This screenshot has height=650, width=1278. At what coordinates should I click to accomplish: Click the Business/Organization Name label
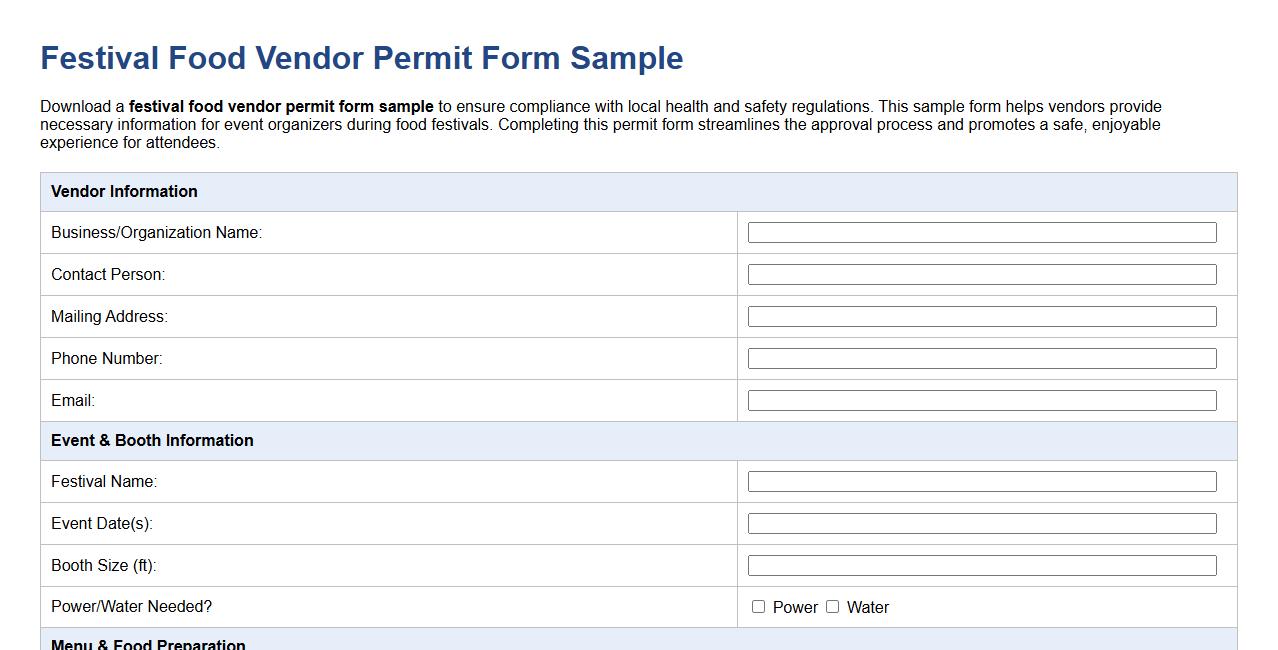click(156, 232)
